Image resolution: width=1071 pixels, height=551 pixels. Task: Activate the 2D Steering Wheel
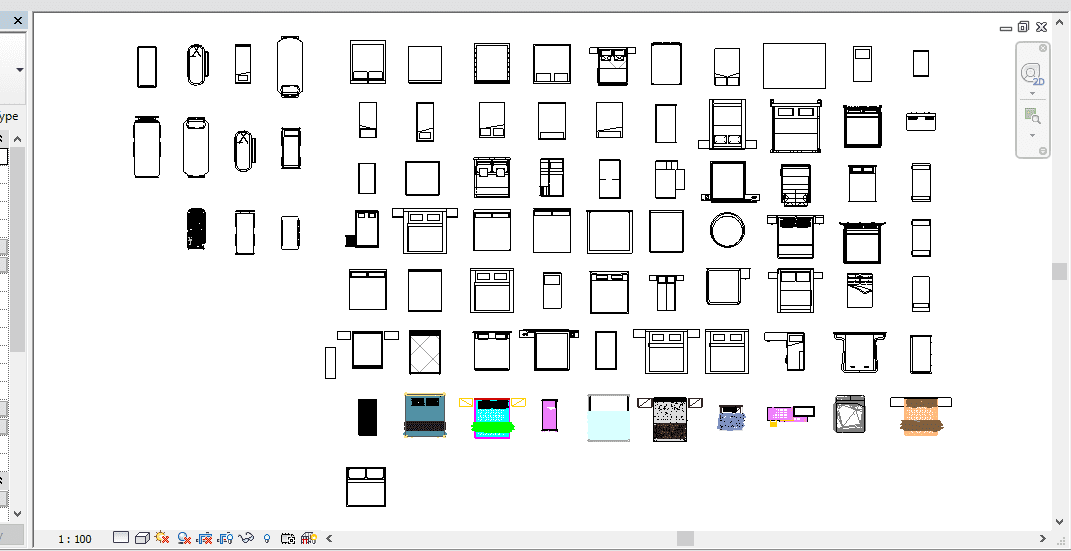click(1032, 74)
